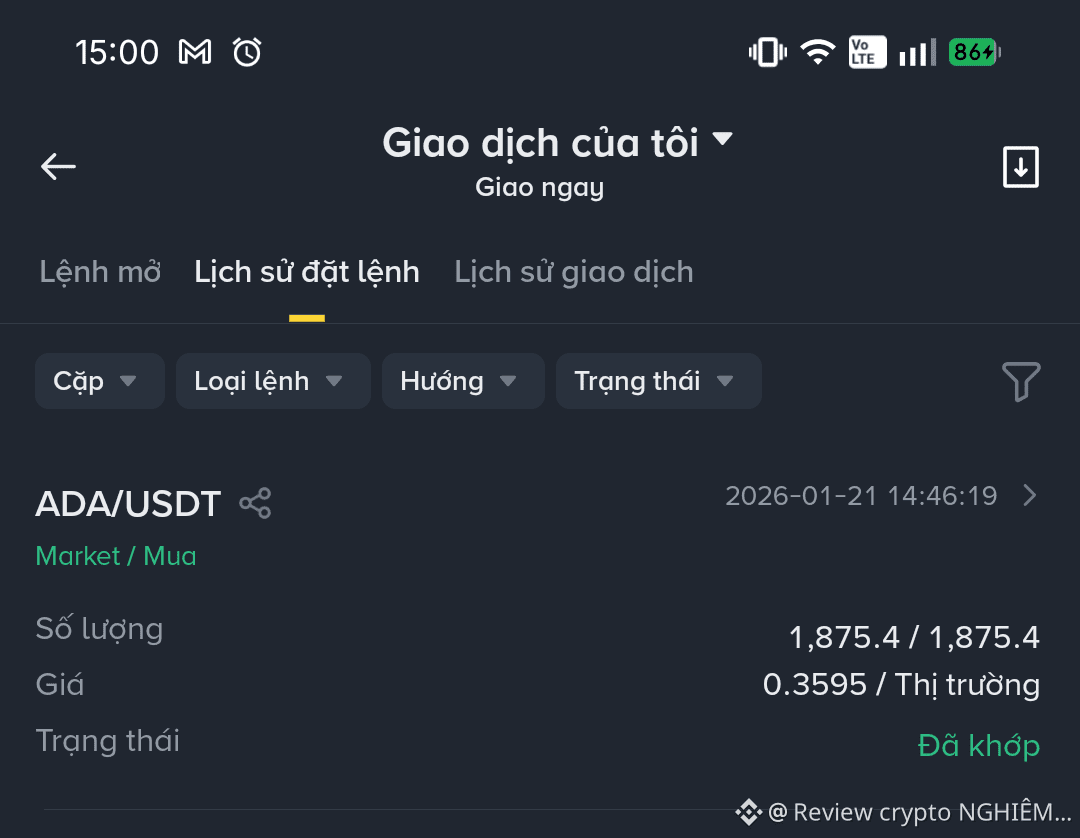Switch to the Lệnh mở tab
The image size is (1080, 838).
[x=100, y=271]
